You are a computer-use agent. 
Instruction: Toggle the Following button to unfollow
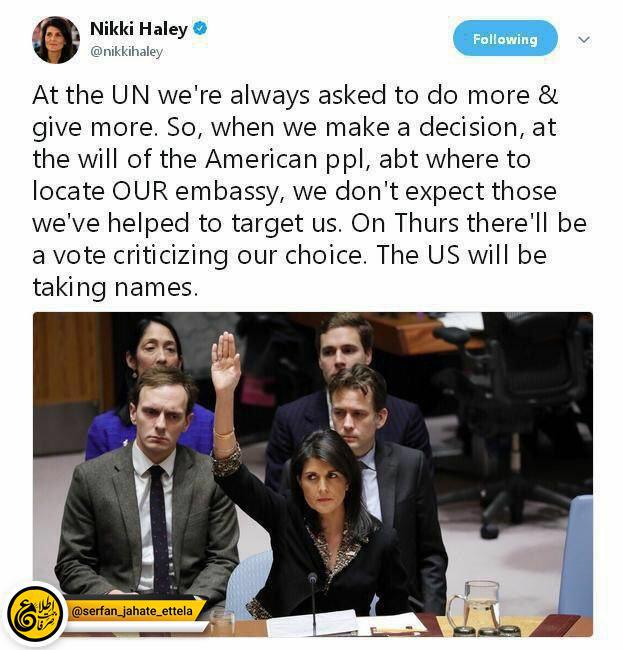[x=505, y=39]
